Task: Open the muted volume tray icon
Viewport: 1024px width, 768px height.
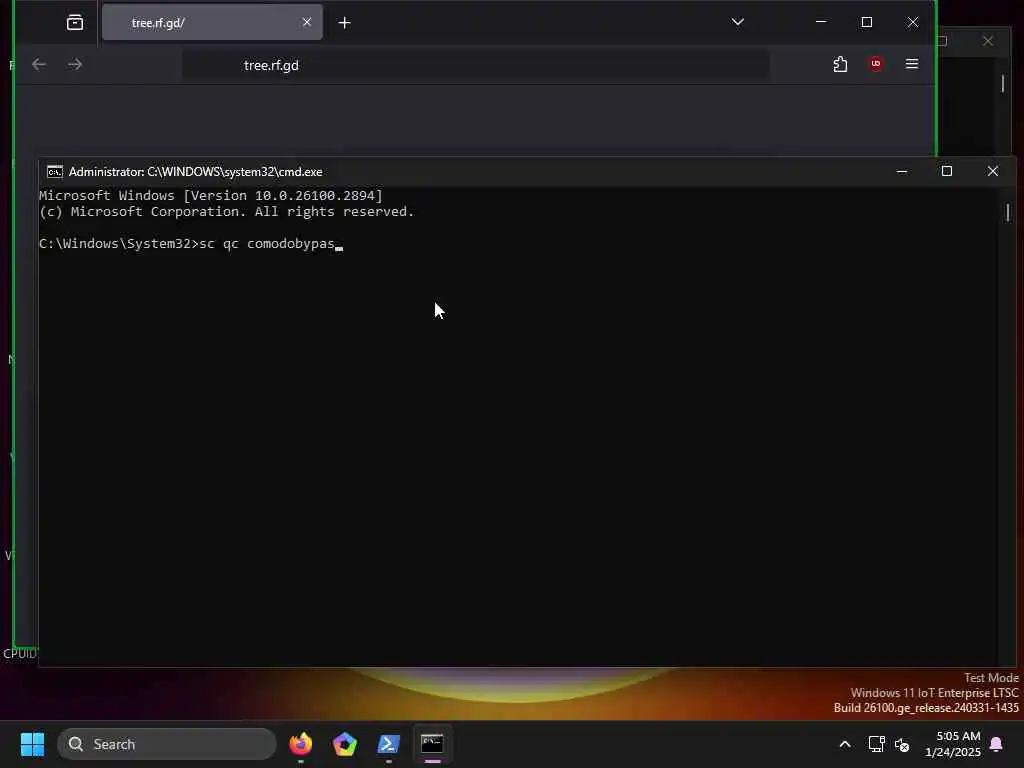Action: 902,744
